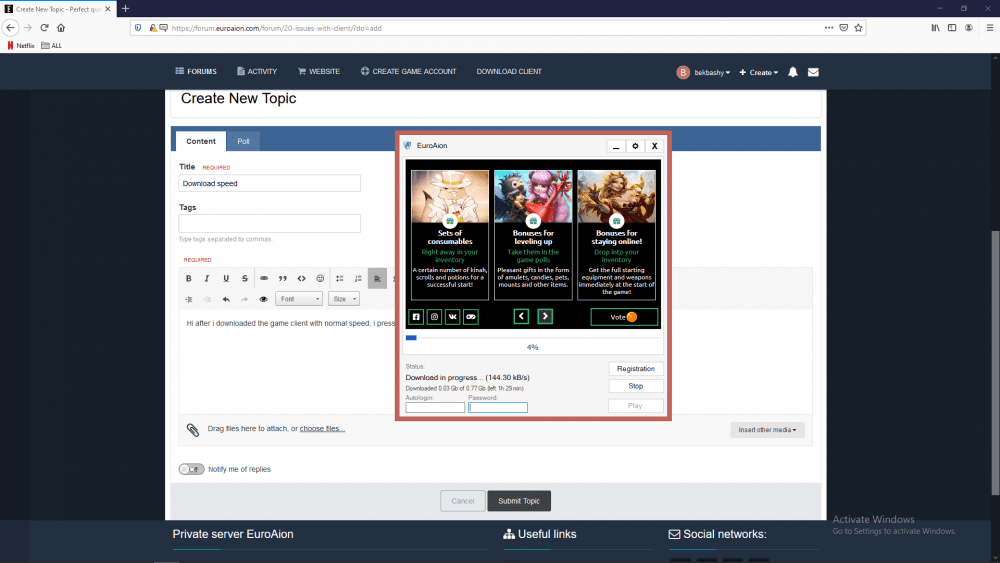Open the Activity menu item
This screenshot has height=563, width=1000.
257,72
